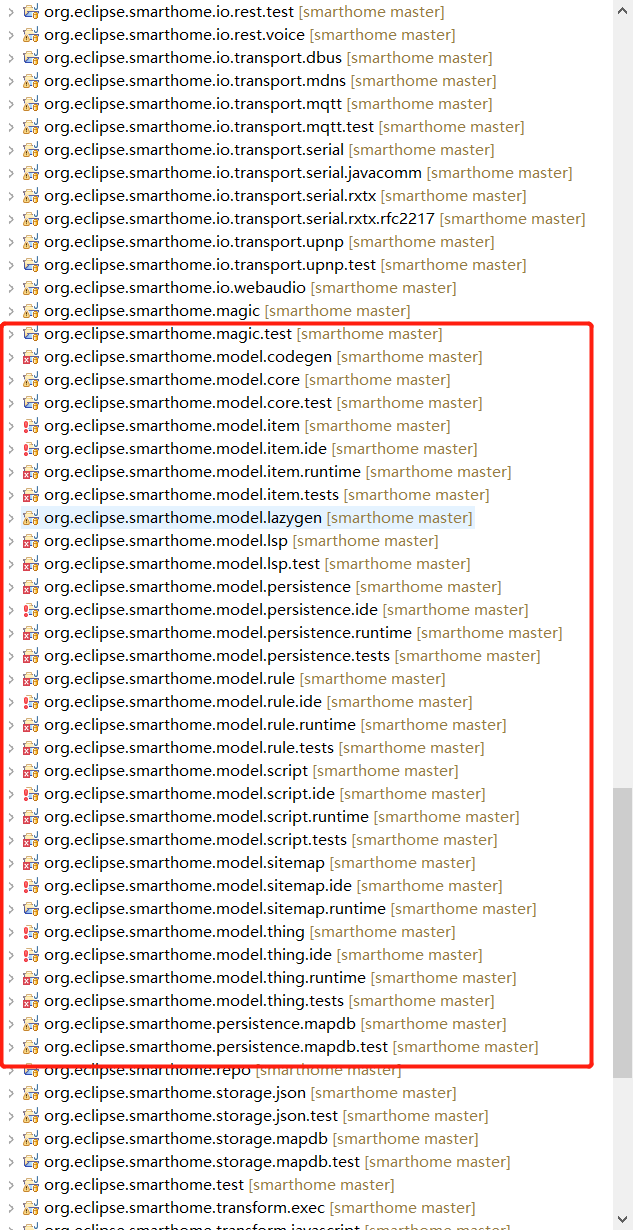Click project icon of io.transport.serial.javacomm
This screenshot has width=633, height=1230.
point(31,173)
